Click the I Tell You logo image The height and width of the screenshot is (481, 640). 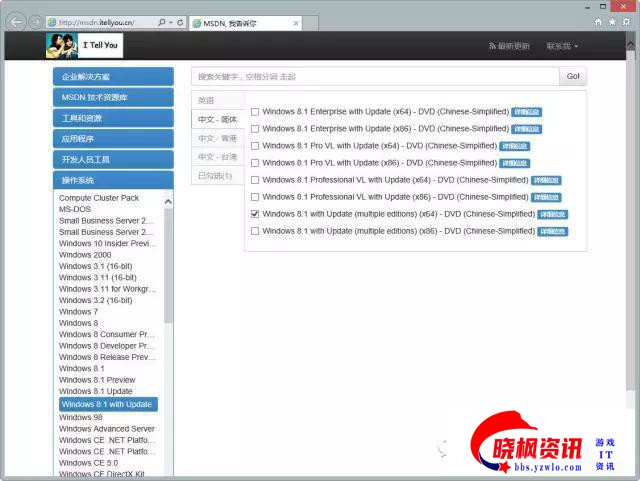coord(84,45)
